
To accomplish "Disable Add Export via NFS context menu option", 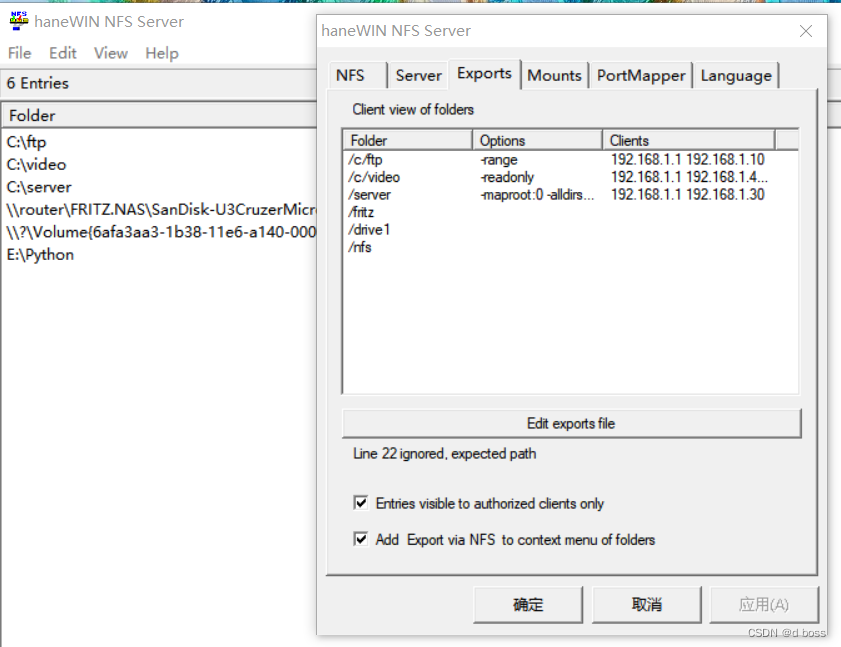I will click(361, 538).
